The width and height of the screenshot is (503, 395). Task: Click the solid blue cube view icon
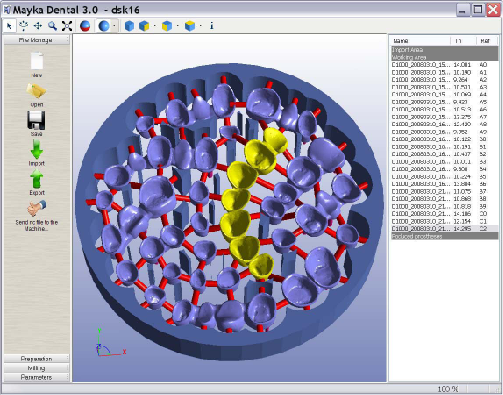129,26
